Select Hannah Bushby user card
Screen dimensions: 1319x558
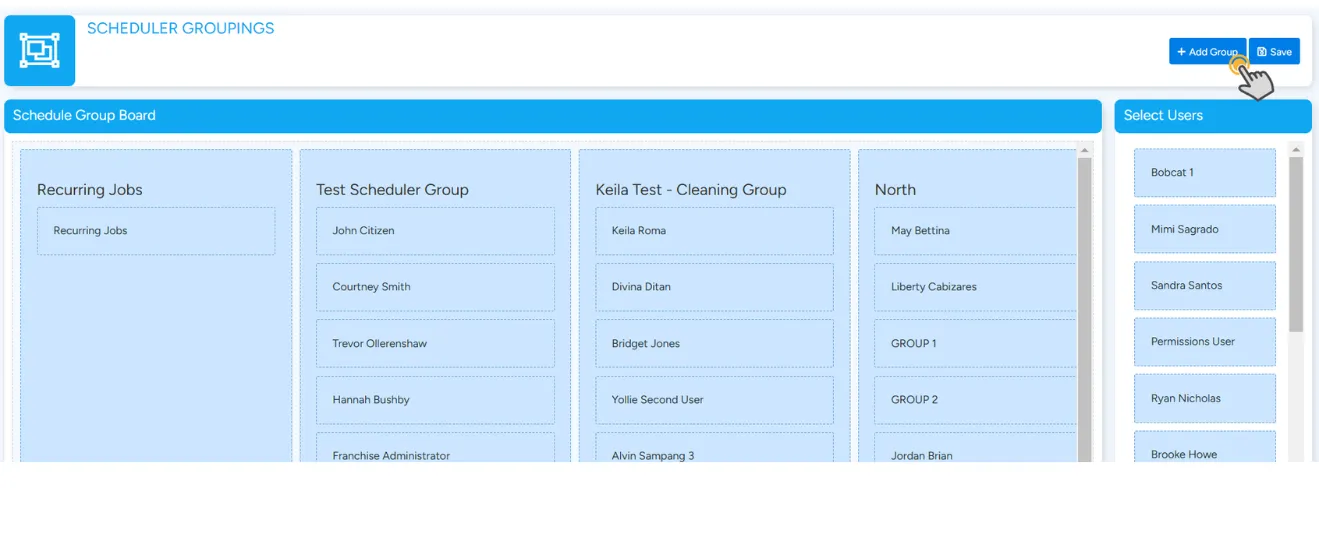click(x=435, y=400)
